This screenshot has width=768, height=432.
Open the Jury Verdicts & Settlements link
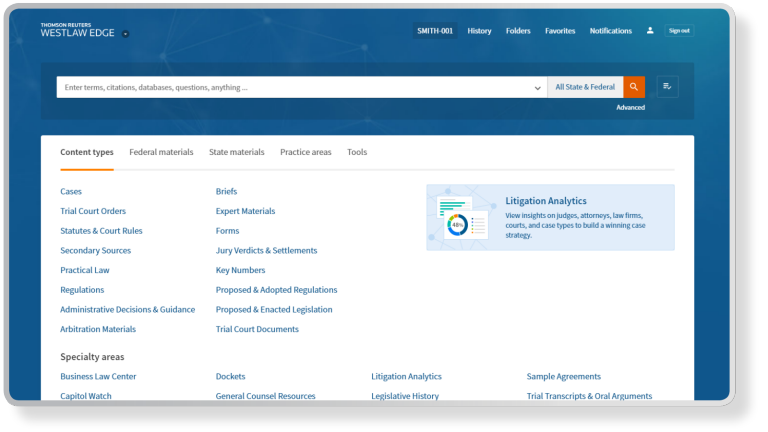[266, 251]
